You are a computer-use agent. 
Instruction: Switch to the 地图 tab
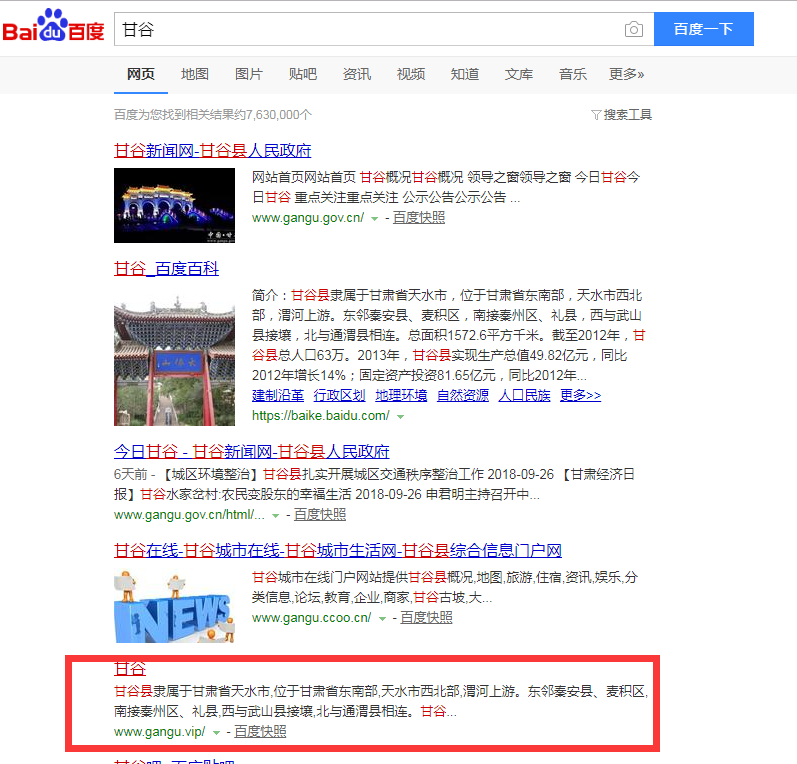[195, 74]
